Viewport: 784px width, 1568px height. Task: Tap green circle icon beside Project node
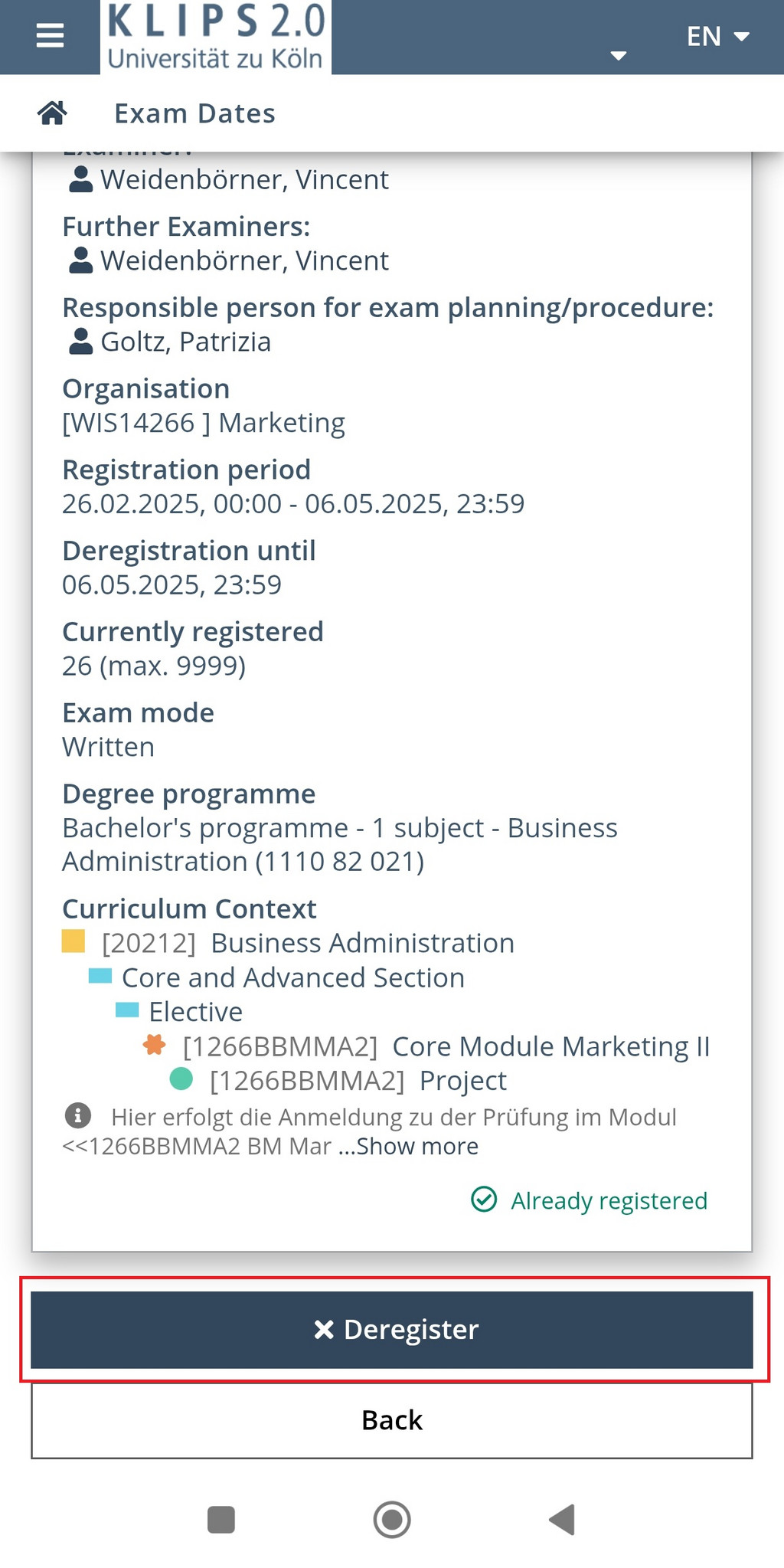181,1079
